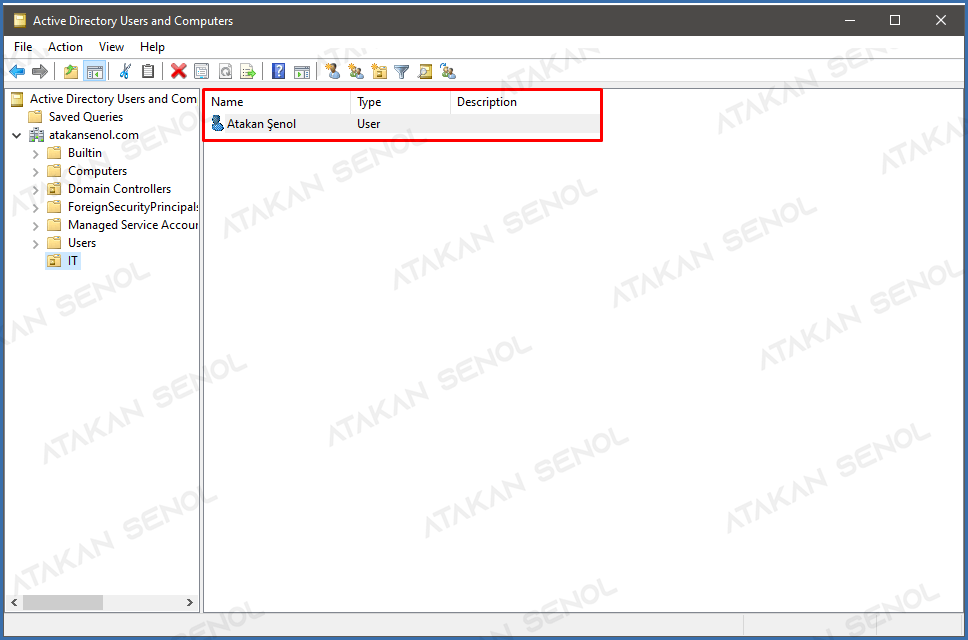Image resolution: width=968 pixels, height=640 pixels.
Task: Select the ForeignSecurityPrincipals tree item
Action: pyautogui.click(x=133, y=207)
